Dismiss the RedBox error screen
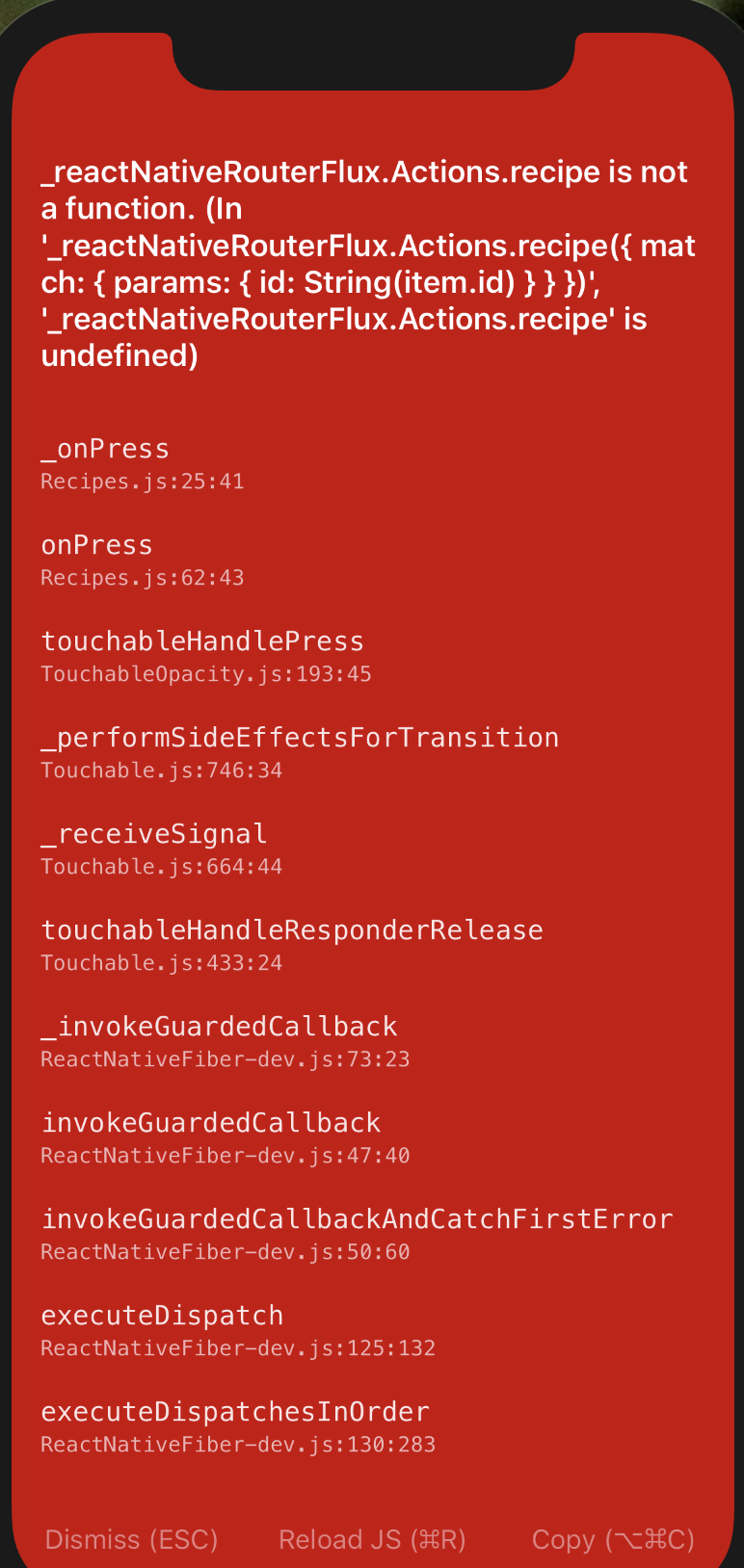This screenshot has width=744, height=1568. [x=131, y=1539]
